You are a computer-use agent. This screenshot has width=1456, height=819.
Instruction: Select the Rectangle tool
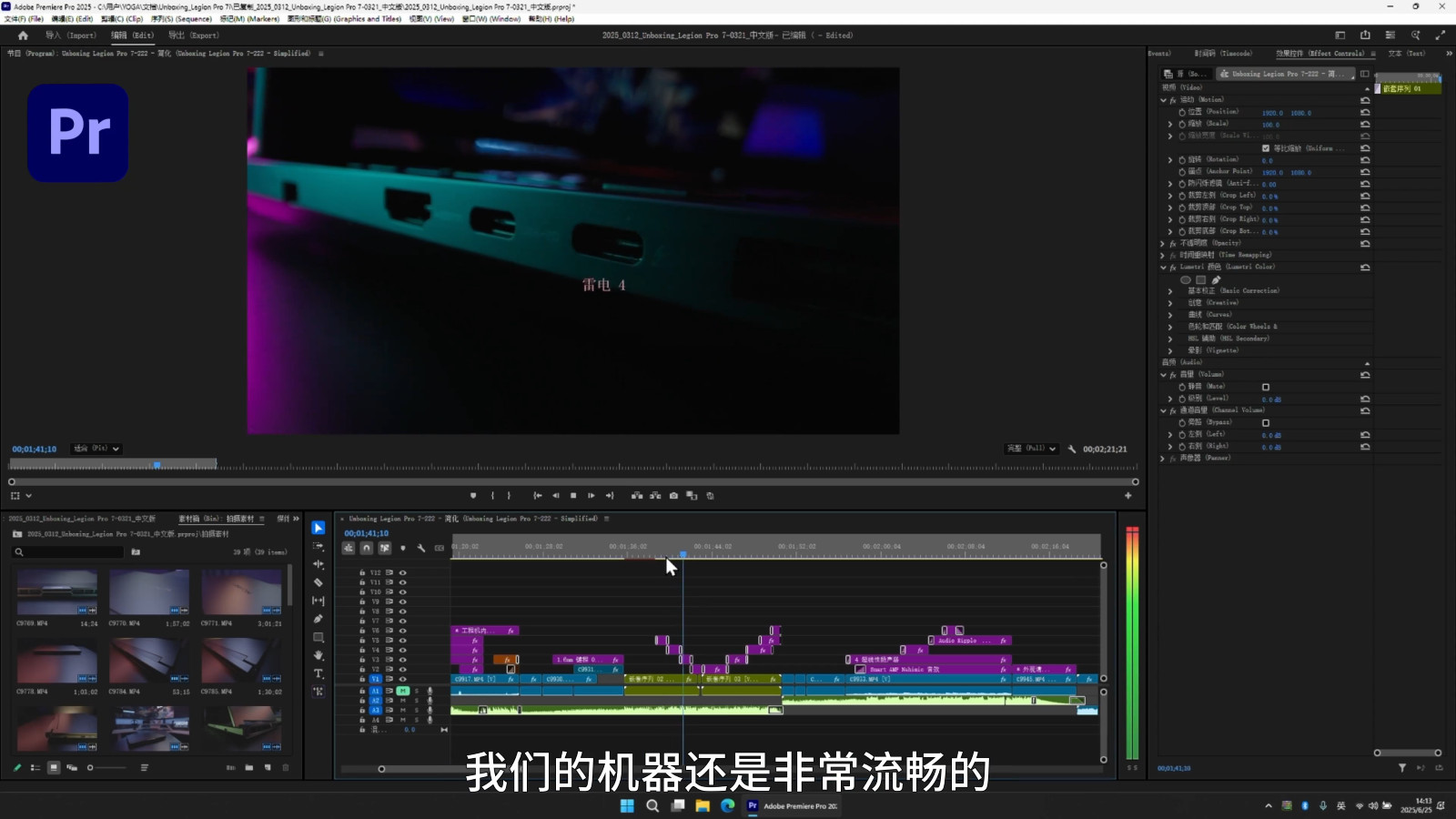(318, 637)
